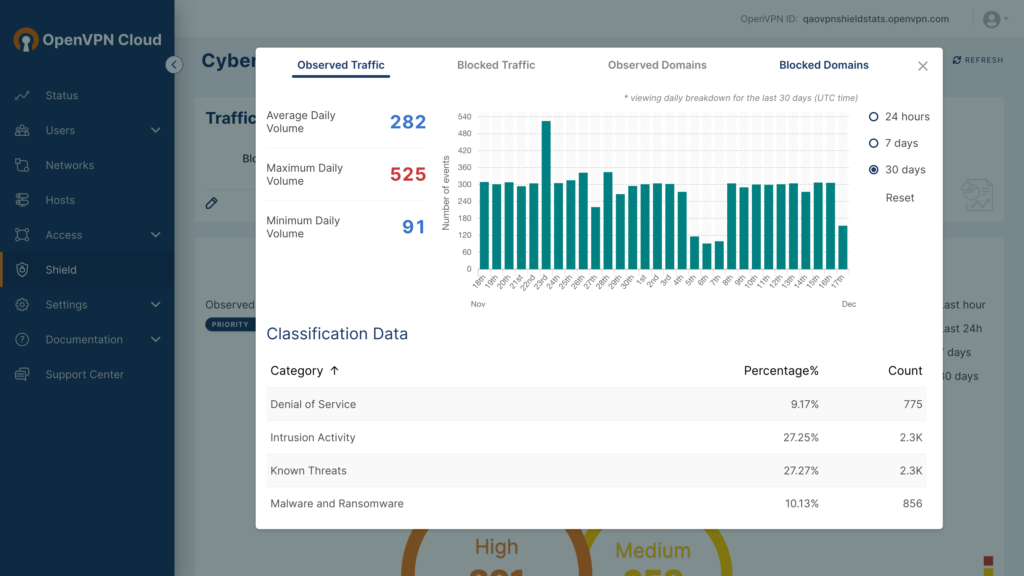Open the Status page icon
The height and width of the screenshot is (576, 1024).
tap(22, 95)
